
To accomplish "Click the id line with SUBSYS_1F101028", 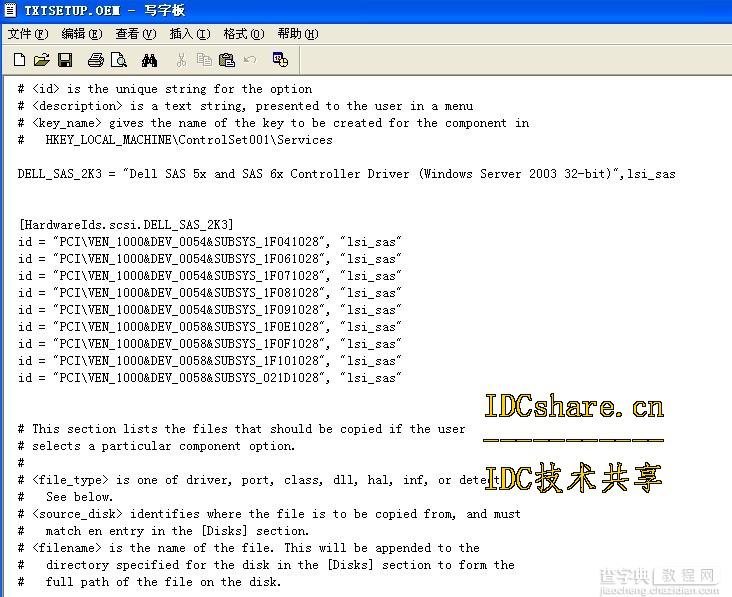I will coord(210,361).
